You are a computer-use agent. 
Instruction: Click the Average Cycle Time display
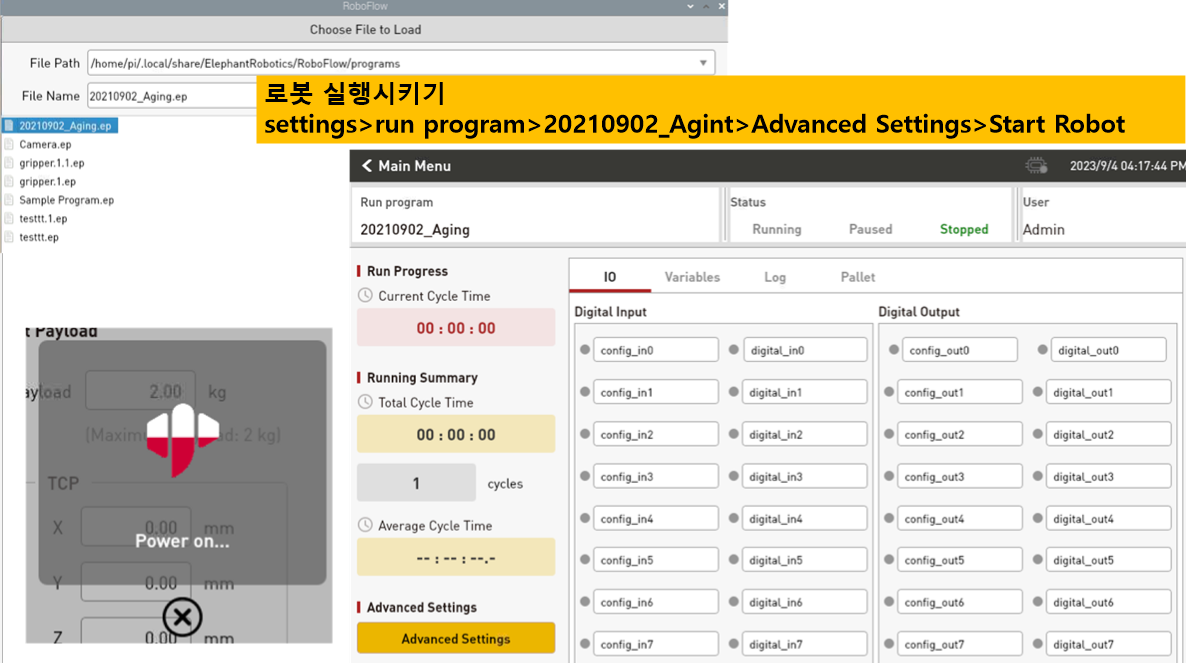pyautogui.click(x=456, y=558)
